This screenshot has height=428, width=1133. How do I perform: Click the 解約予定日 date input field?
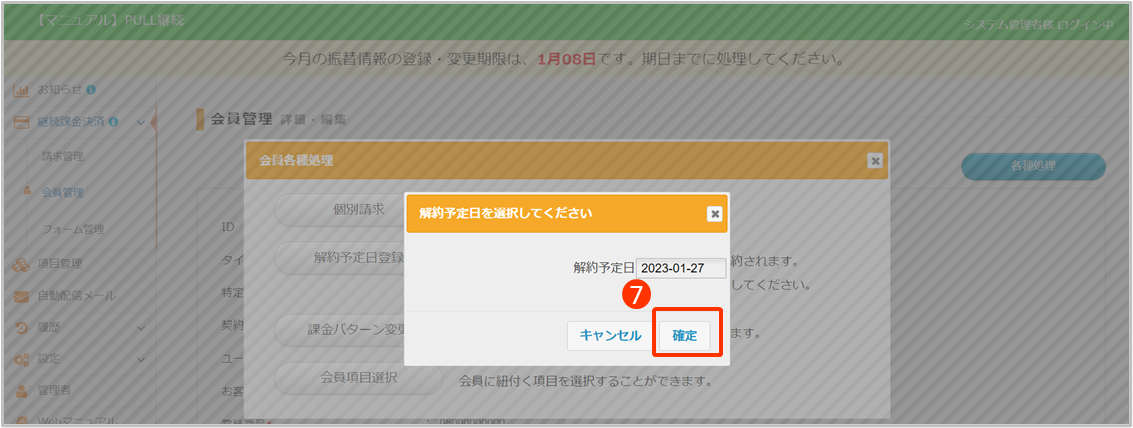click(x=681, y=268)
